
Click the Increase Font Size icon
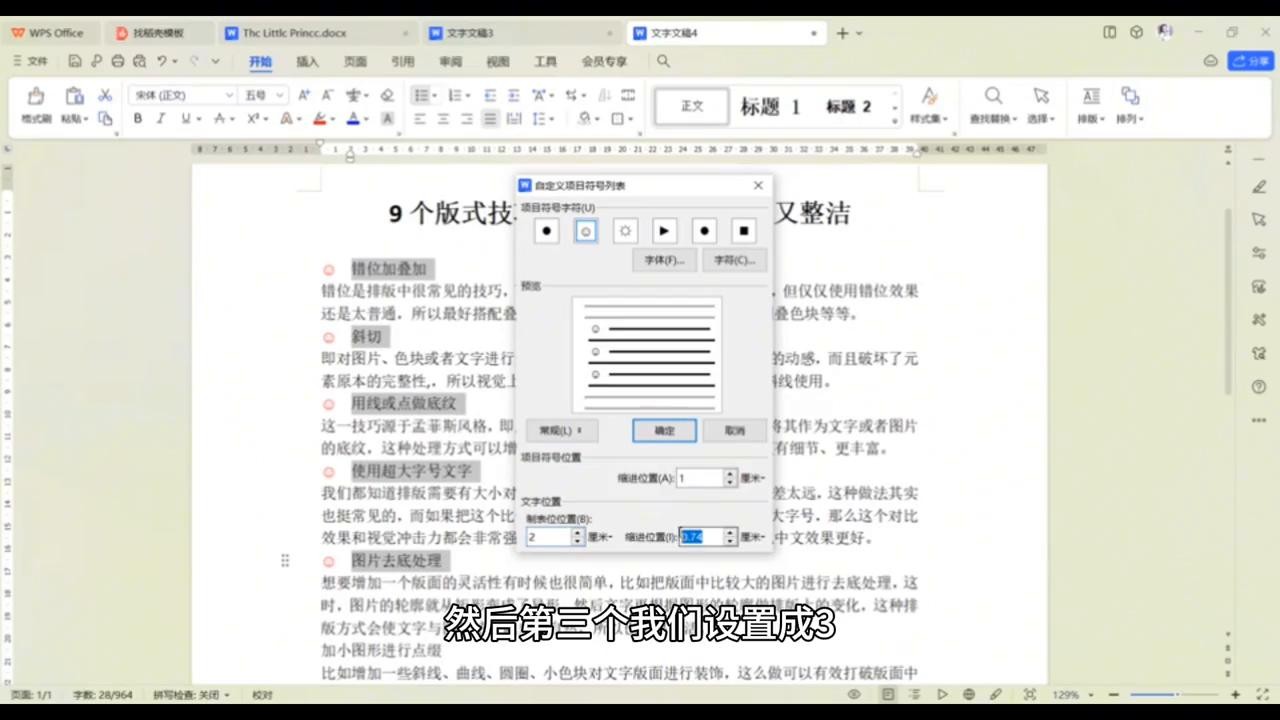[304, 95]
